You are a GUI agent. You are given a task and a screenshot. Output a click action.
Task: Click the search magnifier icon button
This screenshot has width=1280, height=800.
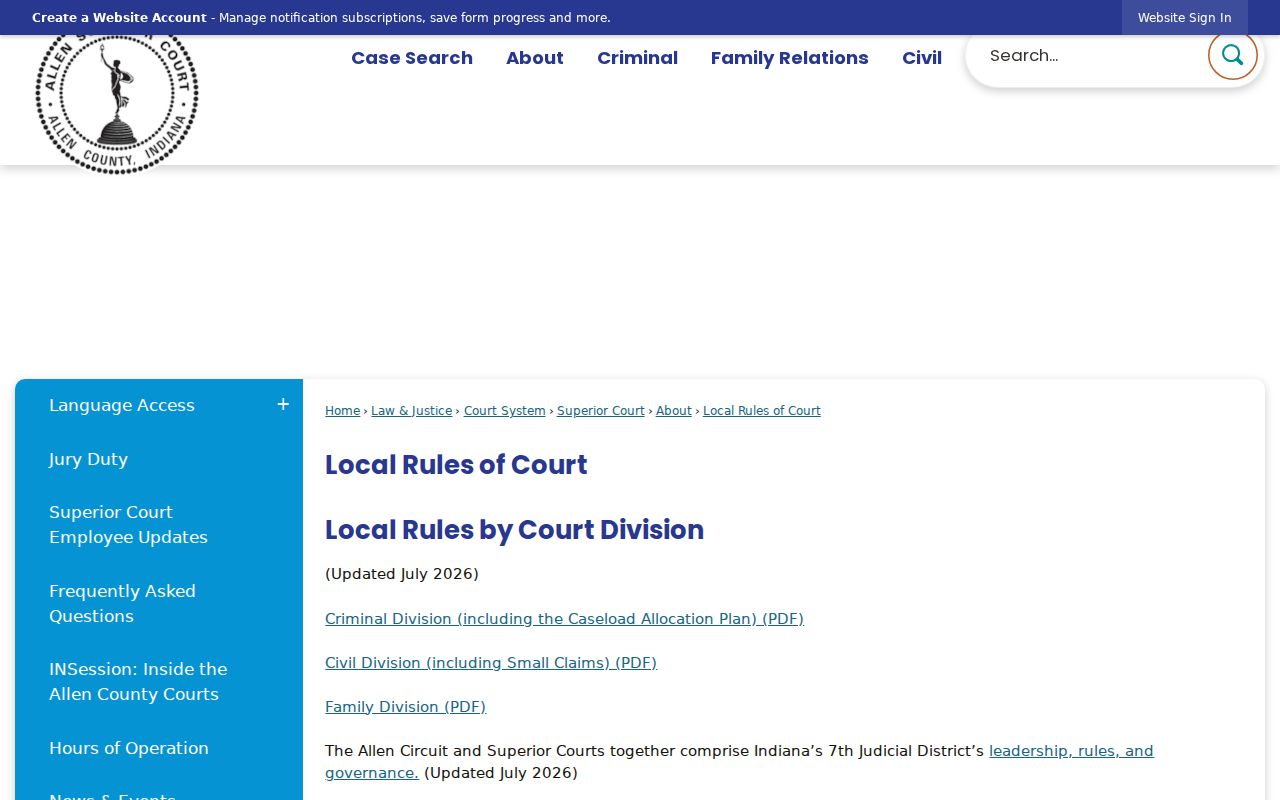[1232, 55]
